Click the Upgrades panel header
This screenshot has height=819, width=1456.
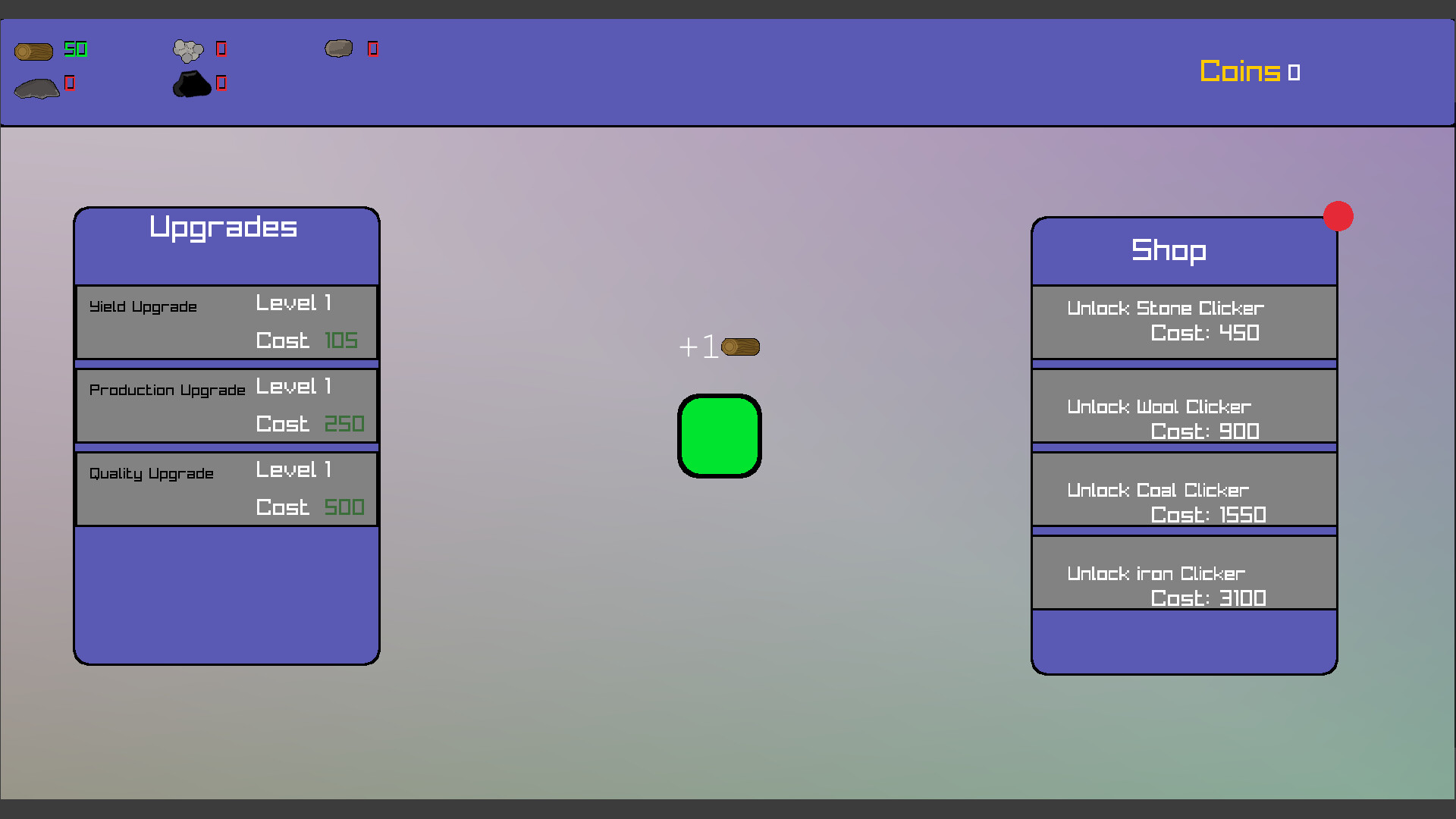(224, 227)
